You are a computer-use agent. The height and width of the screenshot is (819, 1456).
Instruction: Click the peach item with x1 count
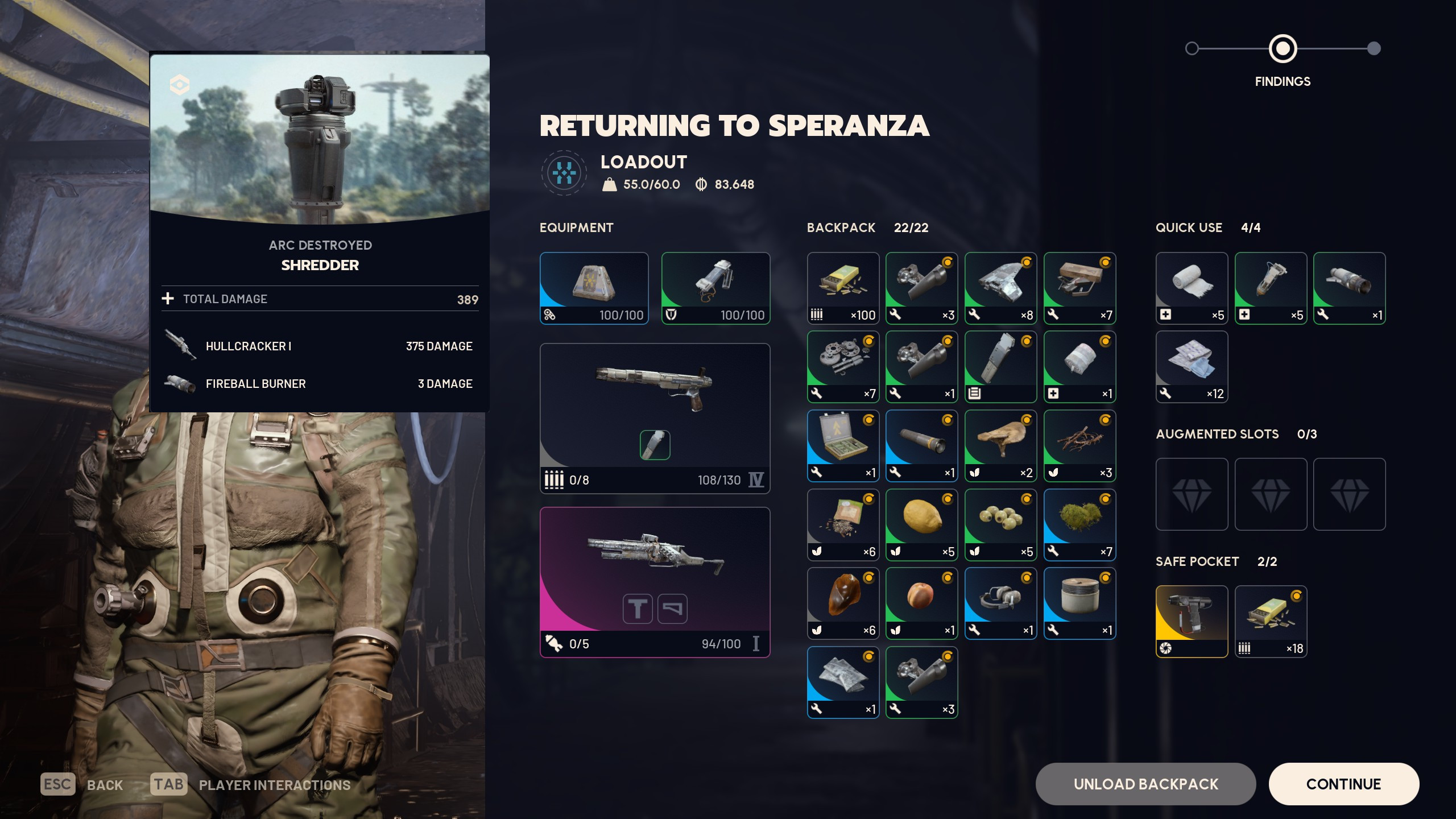[x=921, y=603]
